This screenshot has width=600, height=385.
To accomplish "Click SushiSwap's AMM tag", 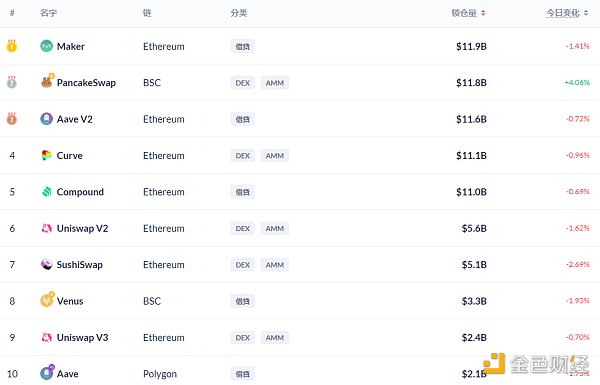I will pos(275,265).
